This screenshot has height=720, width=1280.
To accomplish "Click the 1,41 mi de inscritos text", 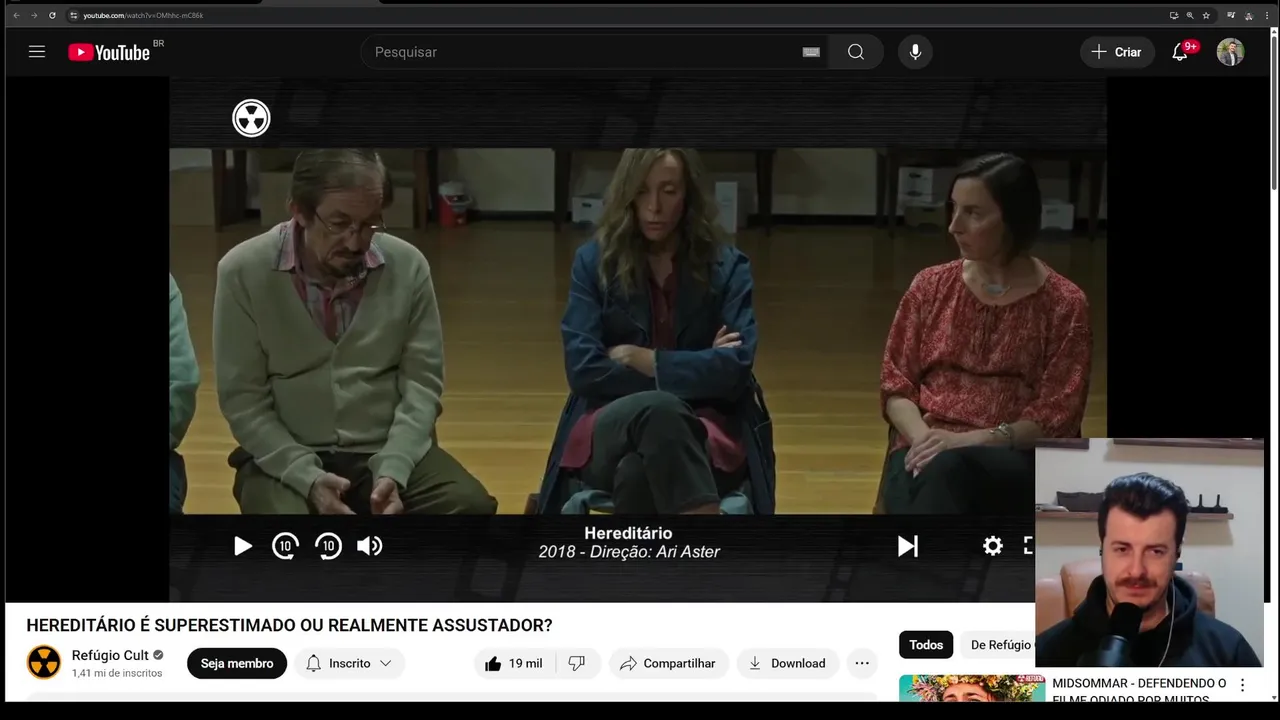I will pos(117,673).
